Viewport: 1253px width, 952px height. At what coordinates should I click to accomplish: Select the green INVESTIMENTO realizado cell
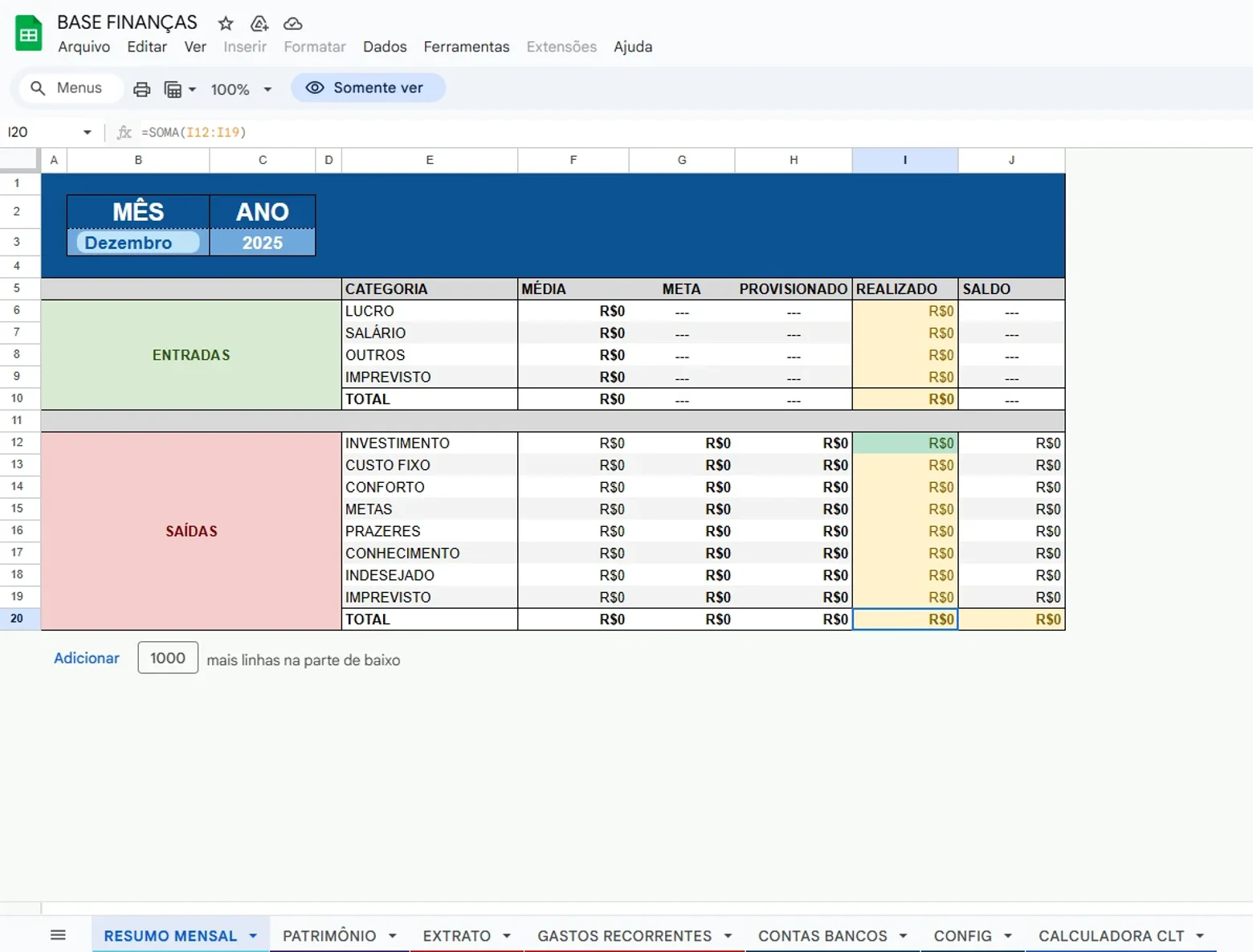click(905, 443)
